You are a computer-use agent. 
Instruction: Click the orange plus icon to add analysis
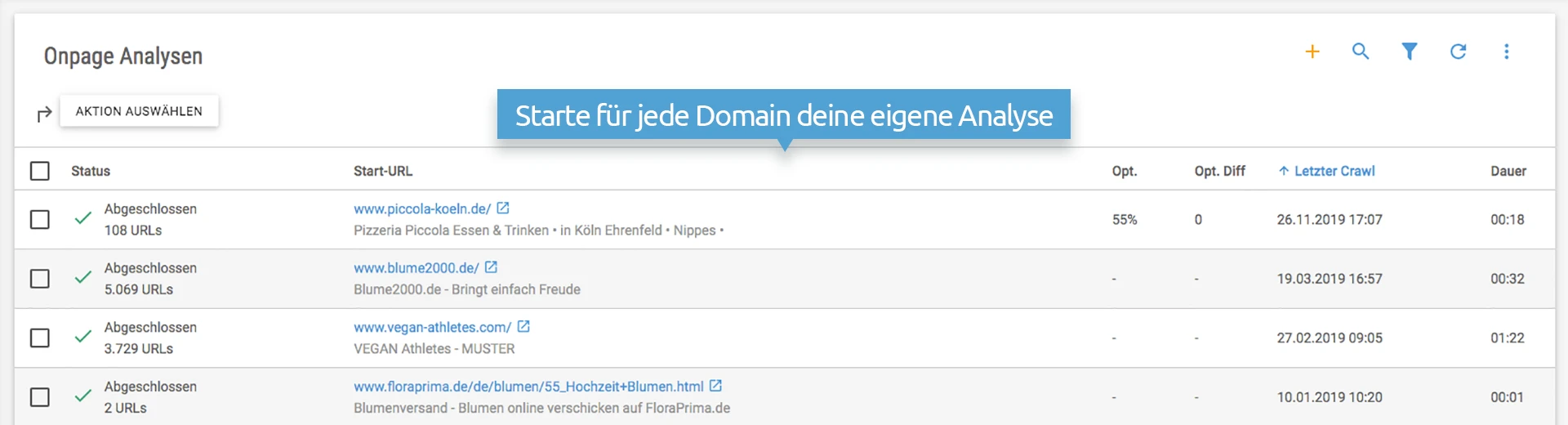(1312, 51)
